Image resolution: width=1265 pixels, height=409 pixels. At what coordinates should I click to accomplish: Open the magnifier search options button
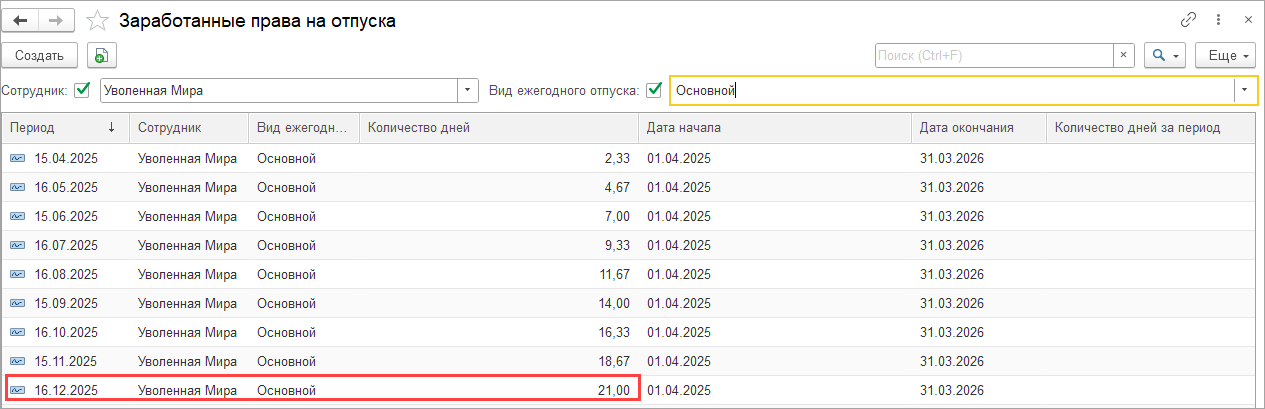[1165, 56]
